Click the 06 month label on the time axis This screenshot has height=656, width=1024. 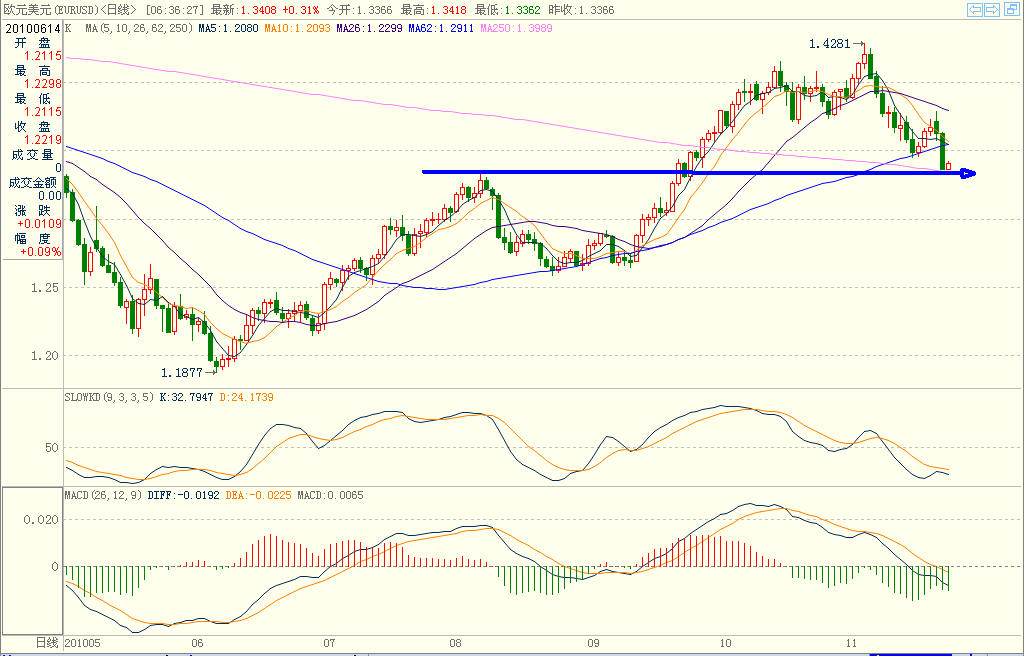(197, 644)
